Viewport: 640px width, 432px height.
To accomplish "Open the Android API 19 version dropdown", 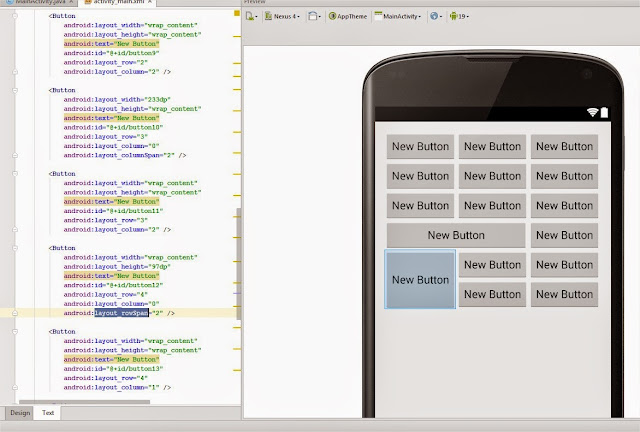I will (x=459, y=16).
